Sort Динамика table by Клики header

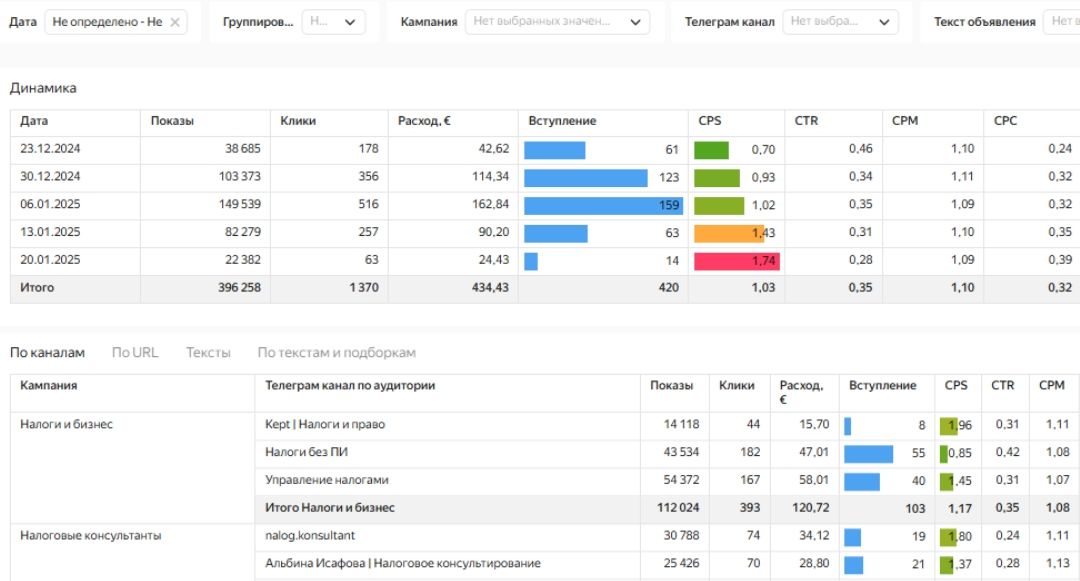click(x=298, y=121)
